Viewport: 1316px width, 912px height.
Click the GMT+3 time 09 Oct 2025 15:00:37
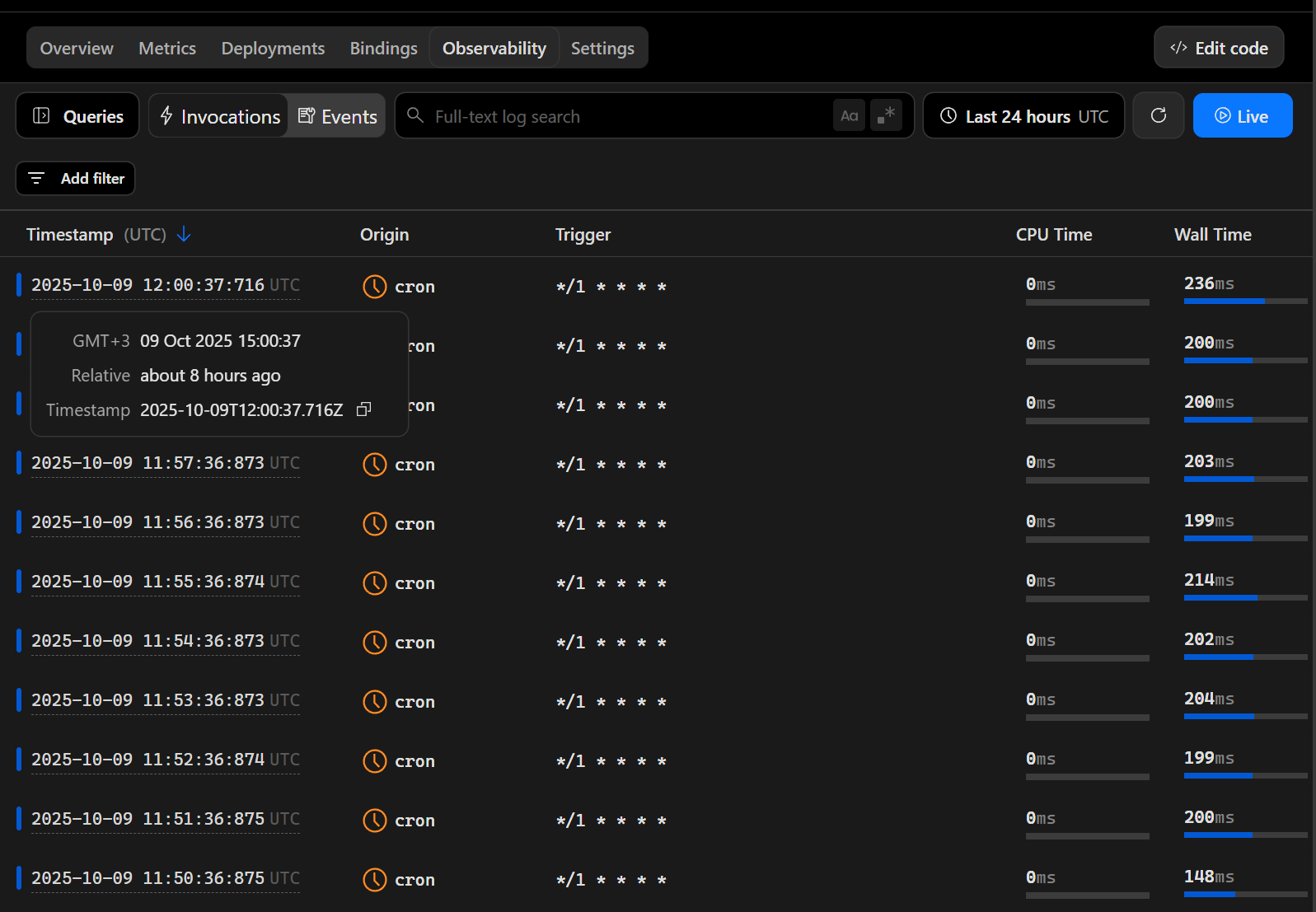pyautogui.click(x=220, y=341)
